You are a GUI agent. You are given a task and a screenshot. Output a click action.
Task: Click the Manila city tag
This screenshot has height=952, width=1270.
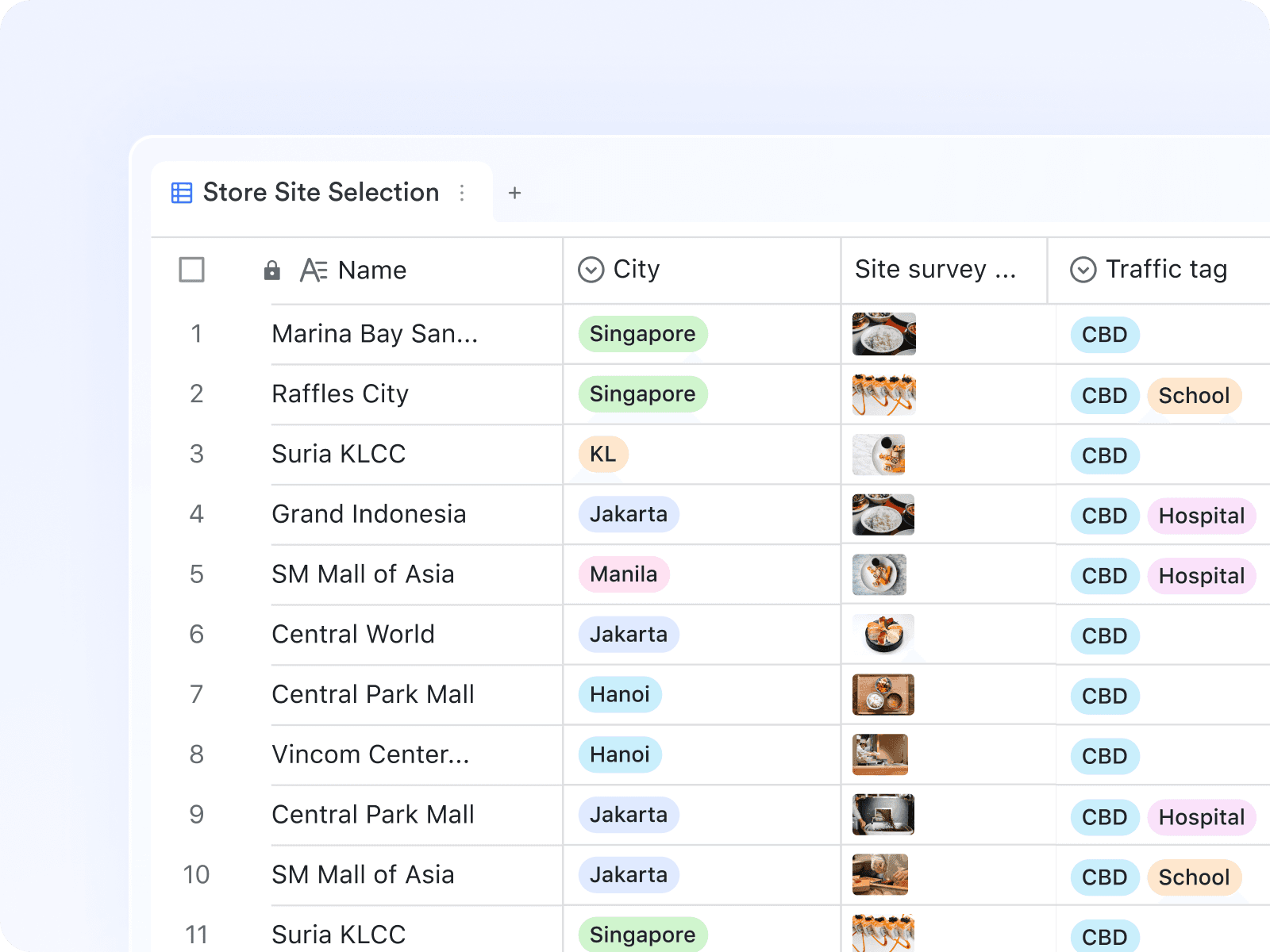point(624,574)
